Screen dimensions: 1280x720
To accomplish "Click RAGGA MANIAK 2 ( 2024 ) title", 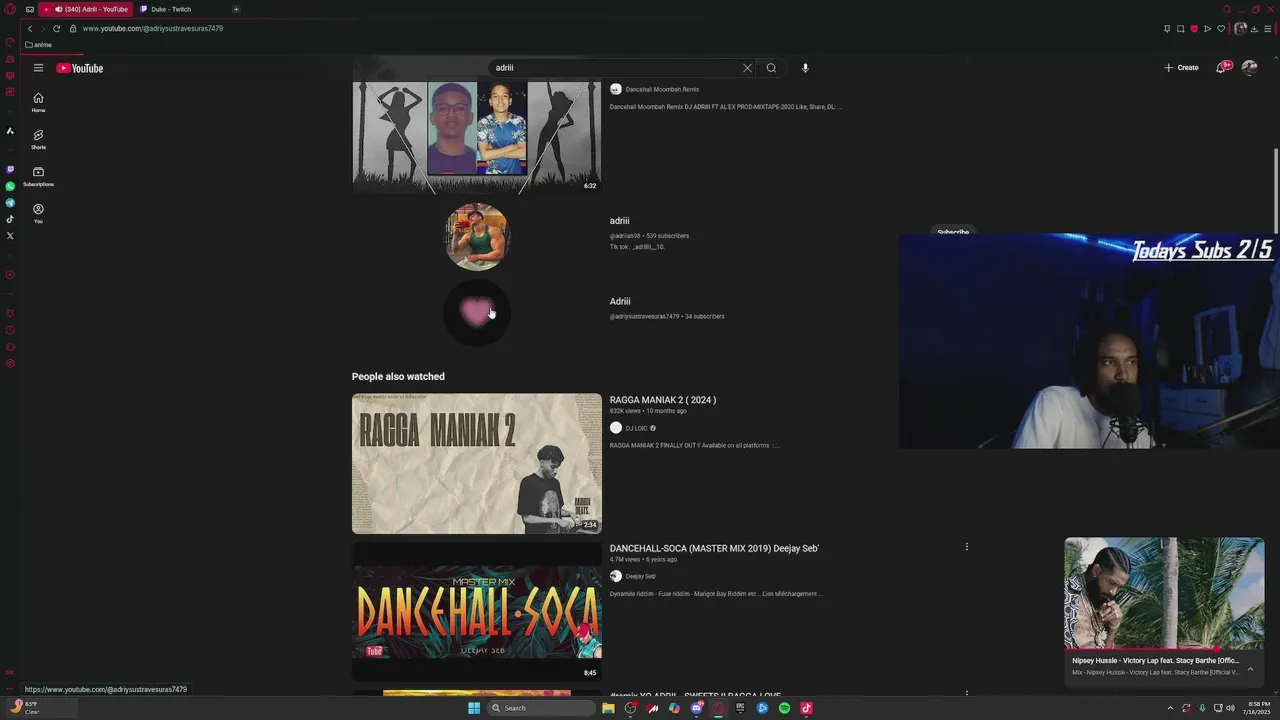I will coord(663,400).
